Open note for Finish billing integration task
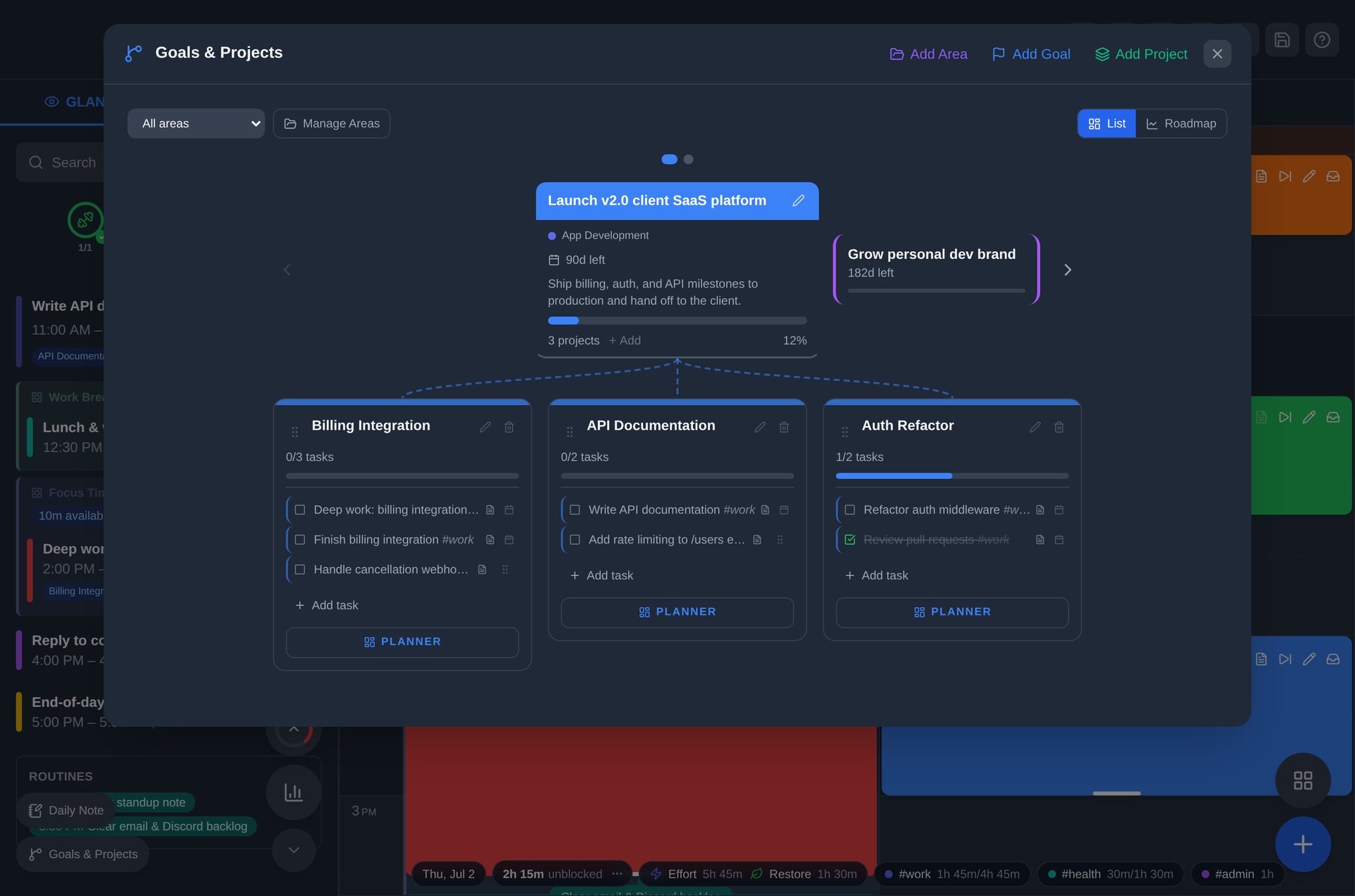The height and width of the screenshot is (896, 1355). (490, 540)
